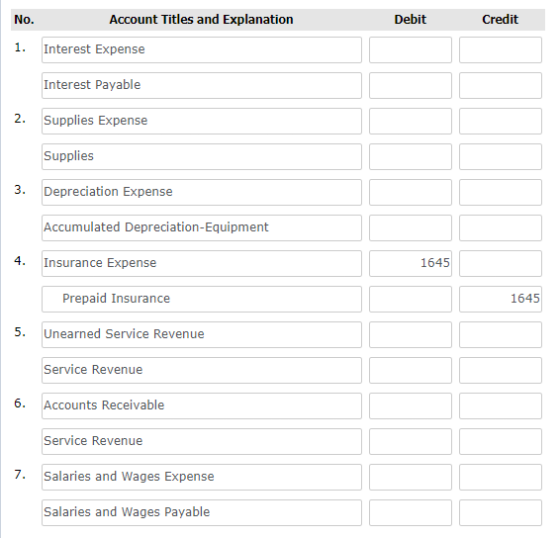560x538 pixels.
Task: Click debit box for Service Revenue in entry 6
Action: (410, 441)
